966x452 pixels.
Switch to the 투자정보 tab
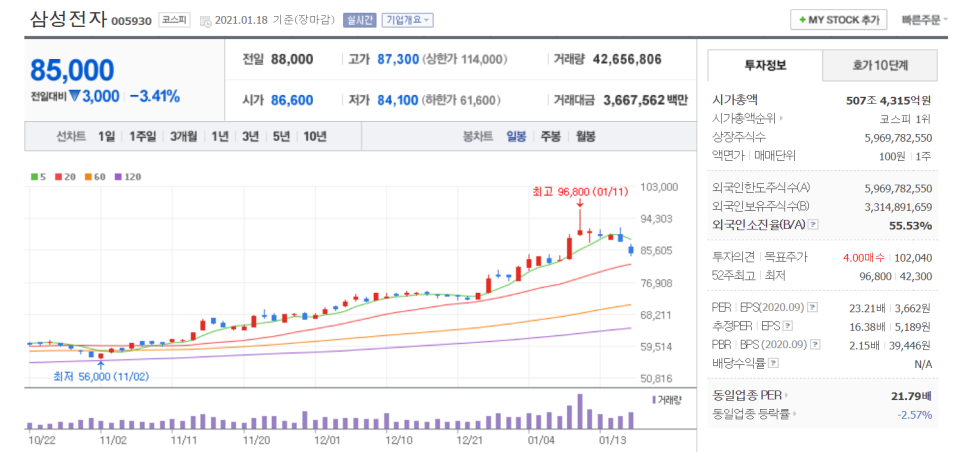point(765,65)
